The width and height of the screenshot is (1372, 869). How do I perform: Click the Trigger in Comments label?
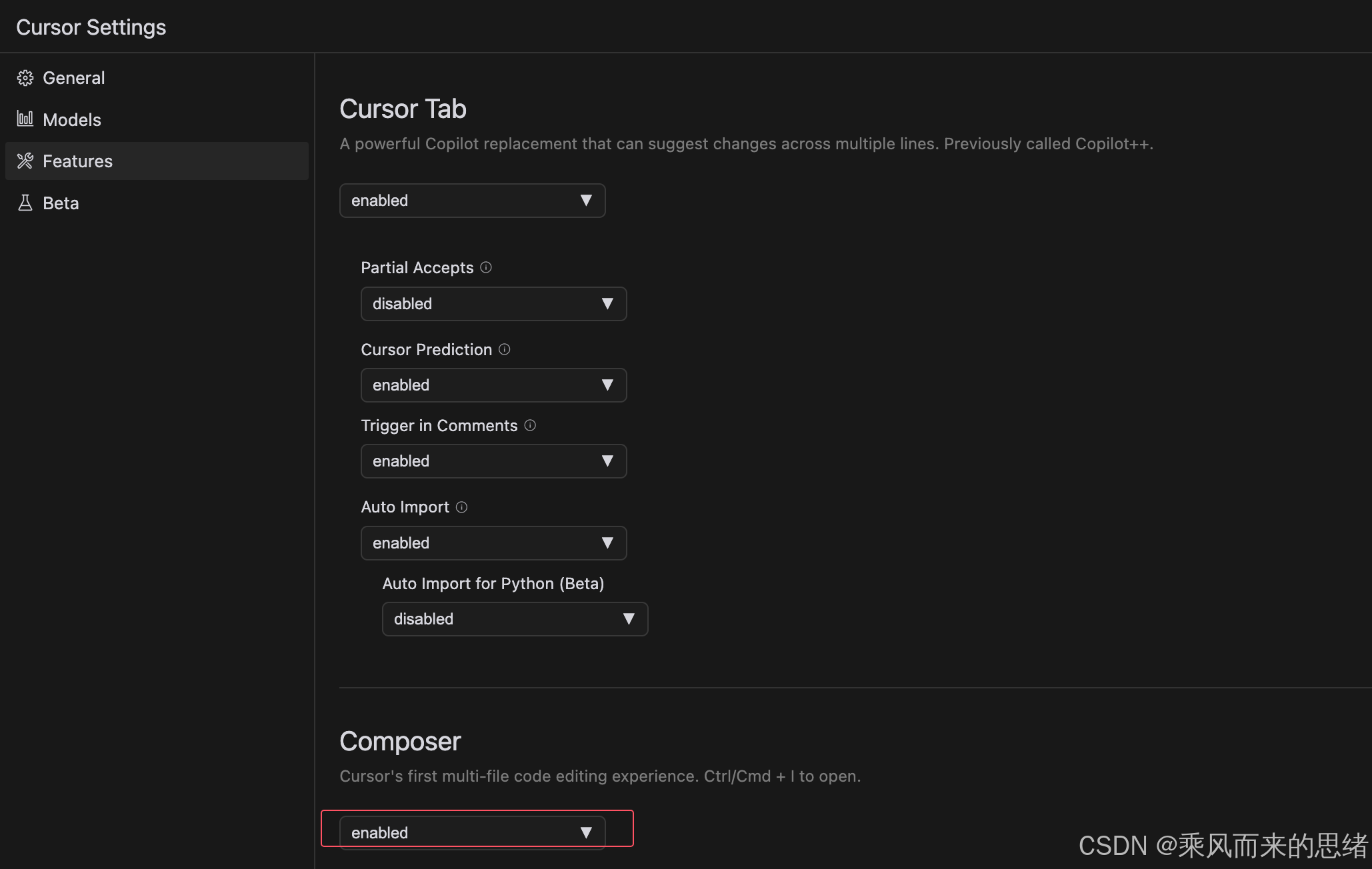[x=439, y=425]
